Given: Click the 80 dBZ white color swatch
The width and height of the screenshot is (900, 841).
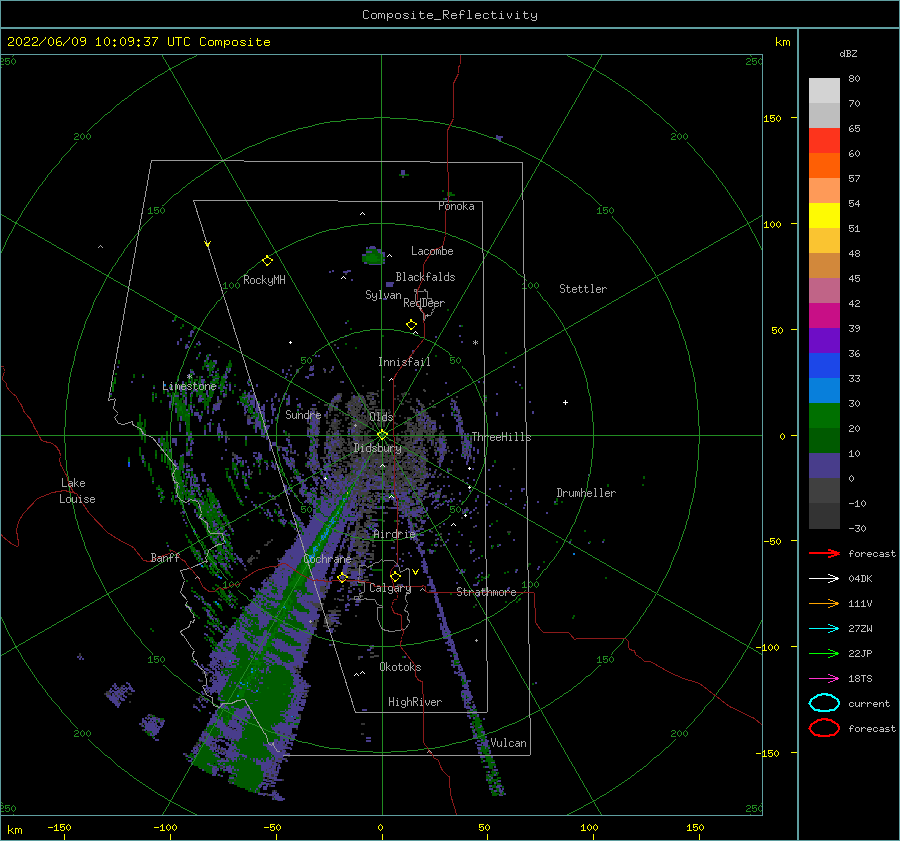Looking at the screenshot, I should (824, 90).
